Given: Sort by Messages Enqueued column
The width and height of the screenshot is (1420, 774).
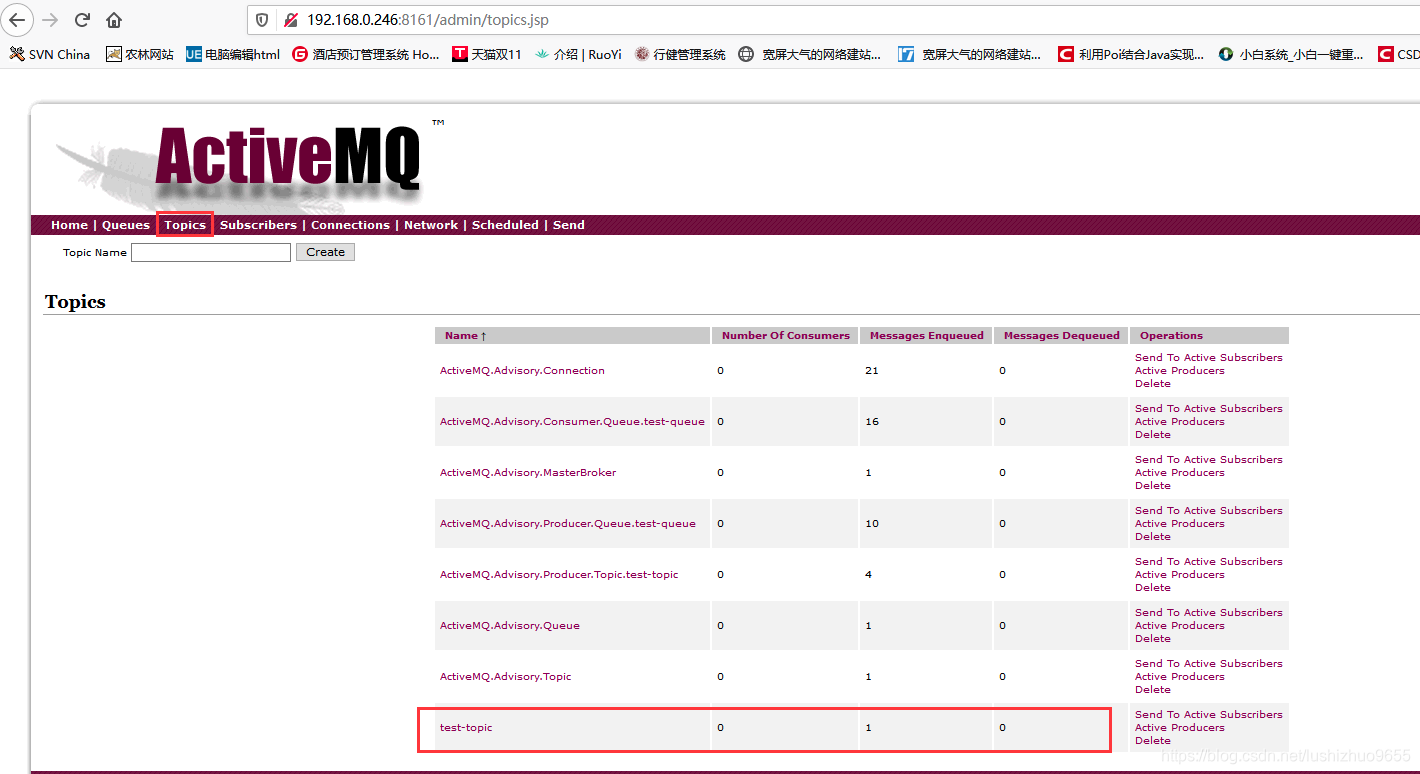Looking at the screenshot, I should (927, 336).
